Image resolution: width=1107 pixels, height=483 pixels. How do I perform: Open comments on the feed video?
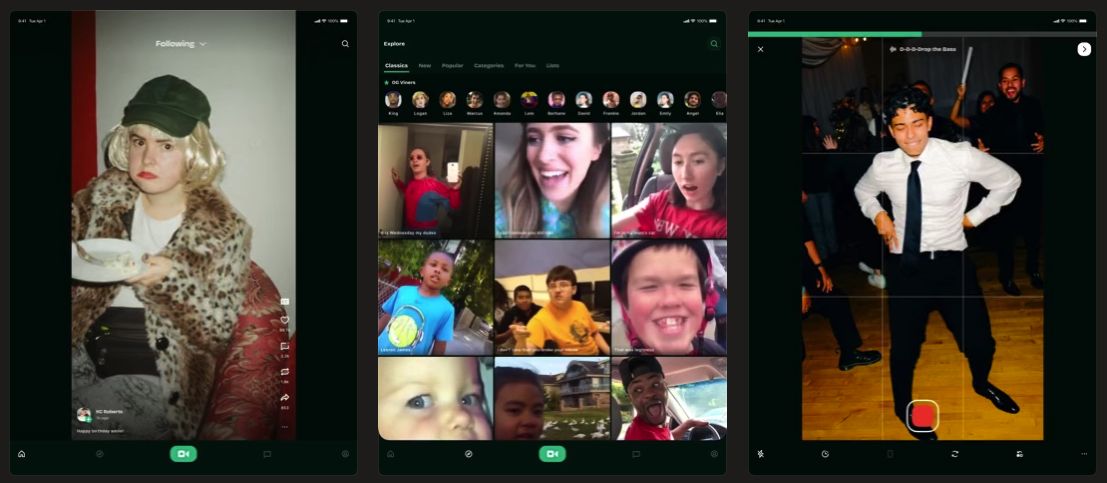coord(285,346)
